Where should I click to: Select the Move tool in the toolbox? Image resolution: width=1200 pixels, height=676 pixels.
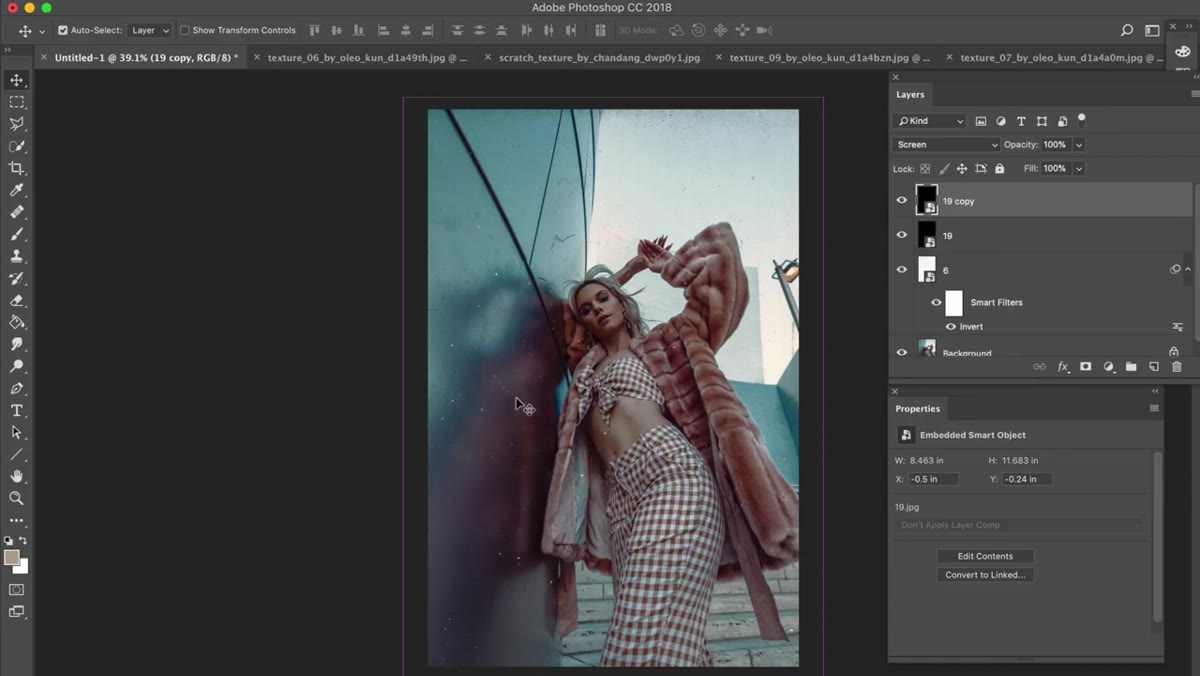coord(16,80)
